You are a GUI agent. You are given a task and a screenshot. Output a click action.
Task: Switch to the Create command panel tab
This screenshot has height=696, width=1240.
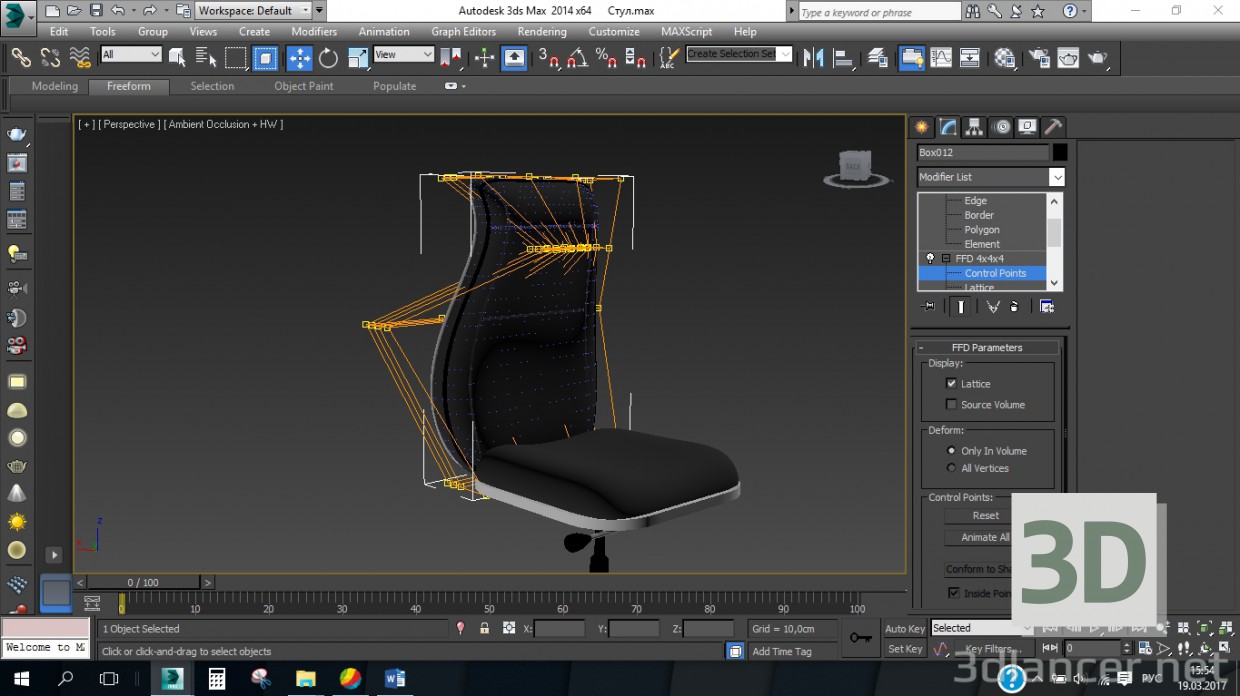click(922, 127)
